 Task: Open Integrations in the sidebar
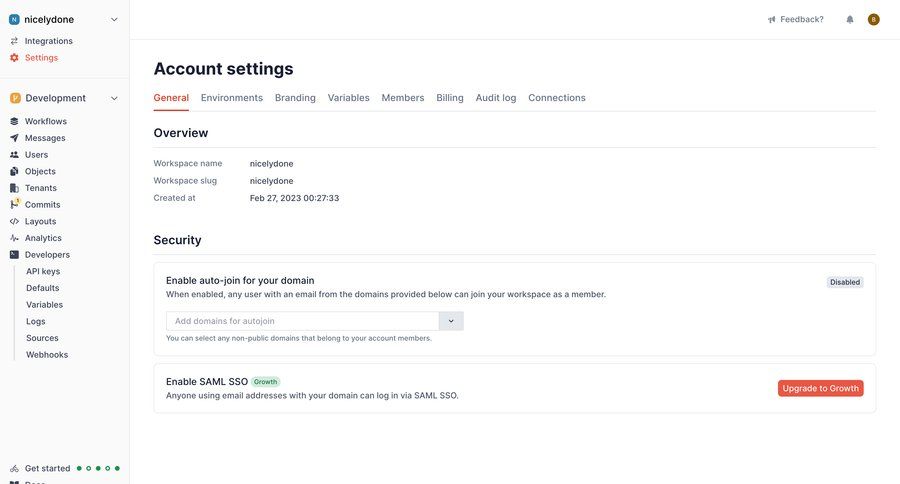(49, 41)
